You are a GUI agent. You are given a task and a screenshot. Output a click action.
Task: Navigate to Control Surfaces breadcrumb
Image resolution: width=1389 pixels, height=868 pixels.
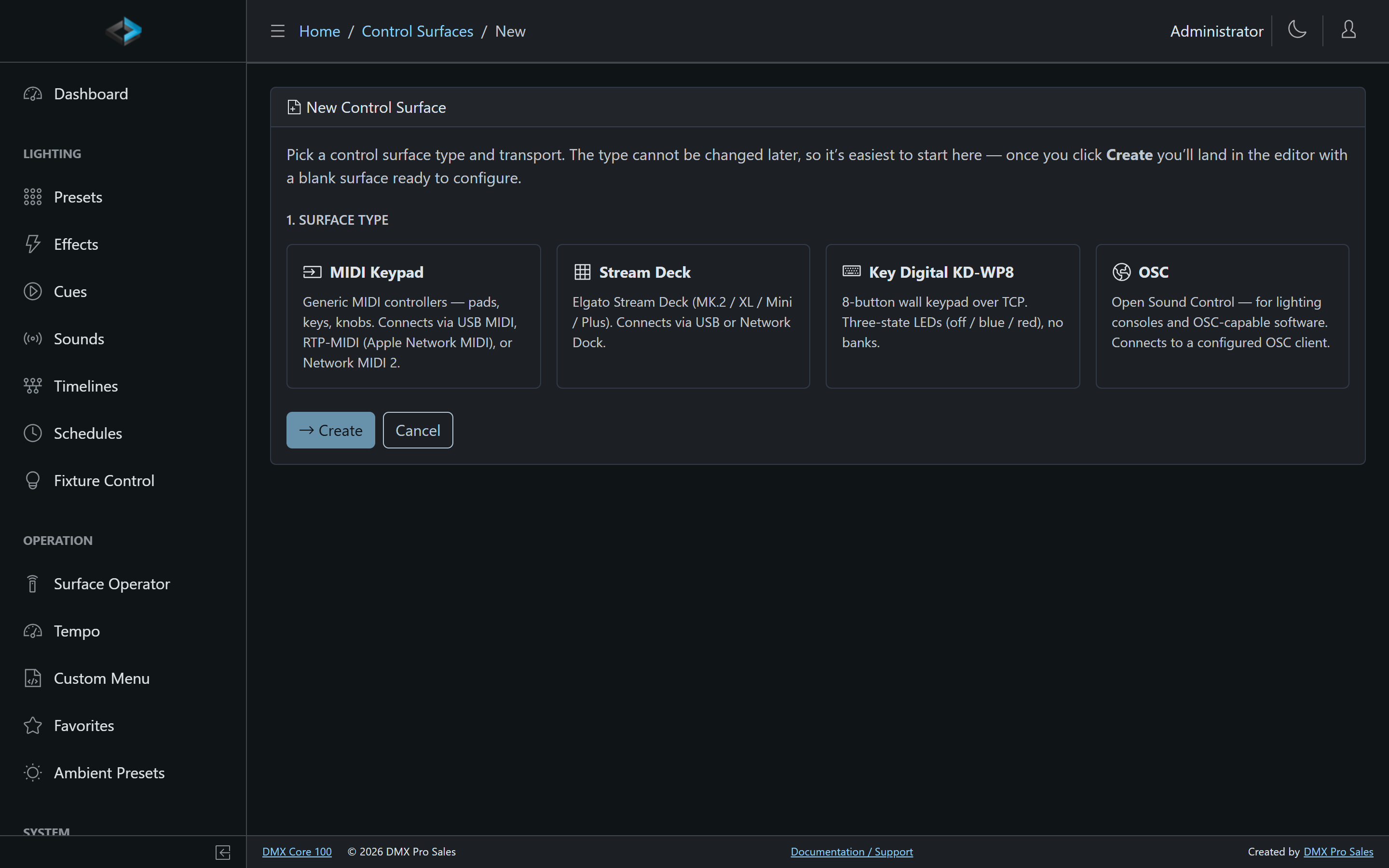[x=417, y=31]
